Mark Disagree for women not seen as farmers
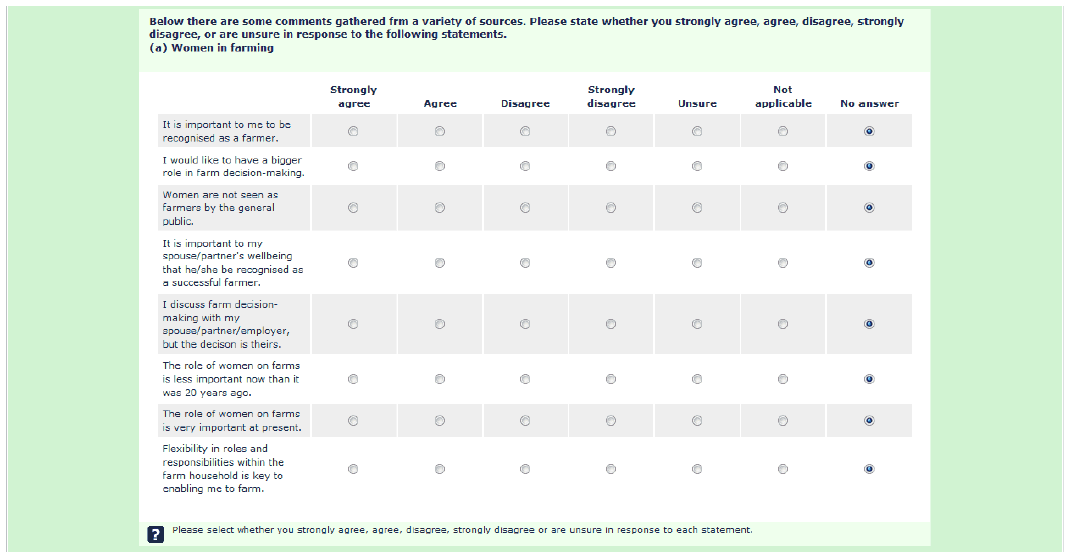Screen dimensions: 1072x558 point(525,208)
